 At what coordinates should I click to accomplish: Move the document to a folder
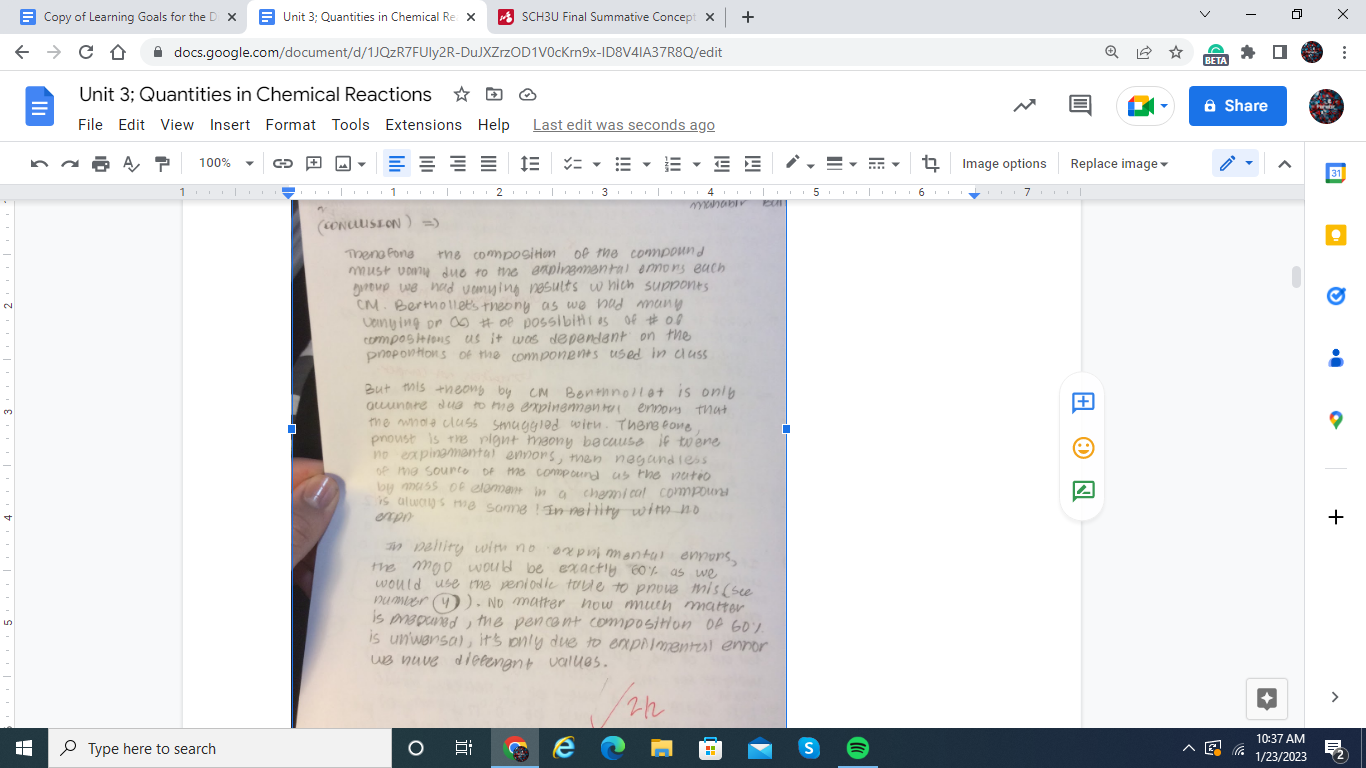point(494,94)
